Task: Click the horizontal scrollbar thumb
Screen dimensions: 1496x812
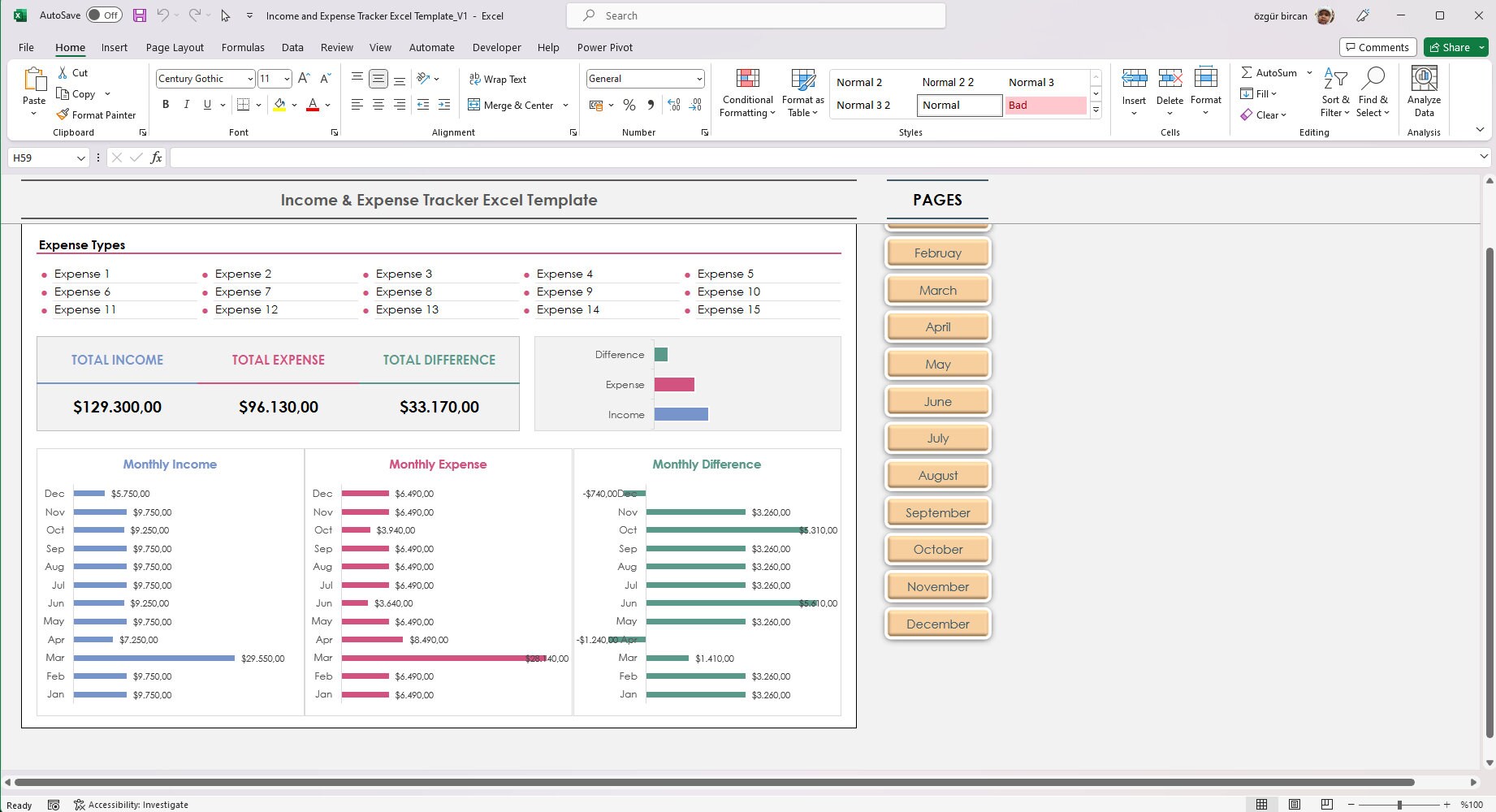Action: [x=715, y=783]
